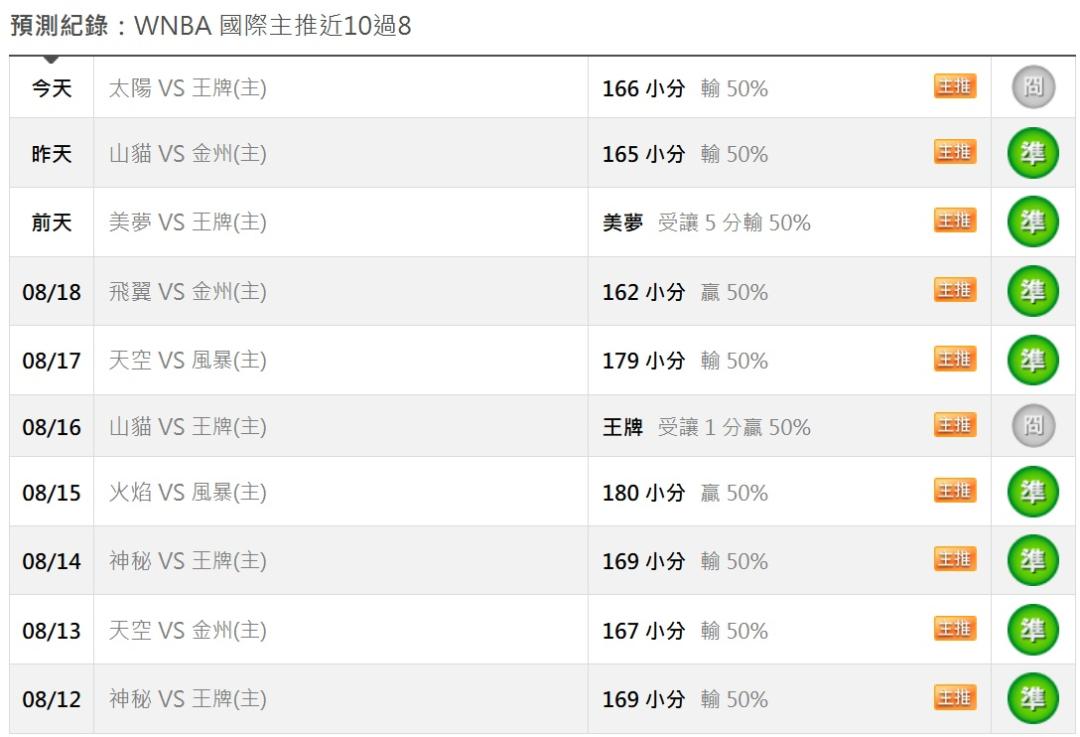This screenshot has height=737, width=1080.
Task: Click orange 主推 badge in 08/15 row
Action: click(x=955, y=490)
